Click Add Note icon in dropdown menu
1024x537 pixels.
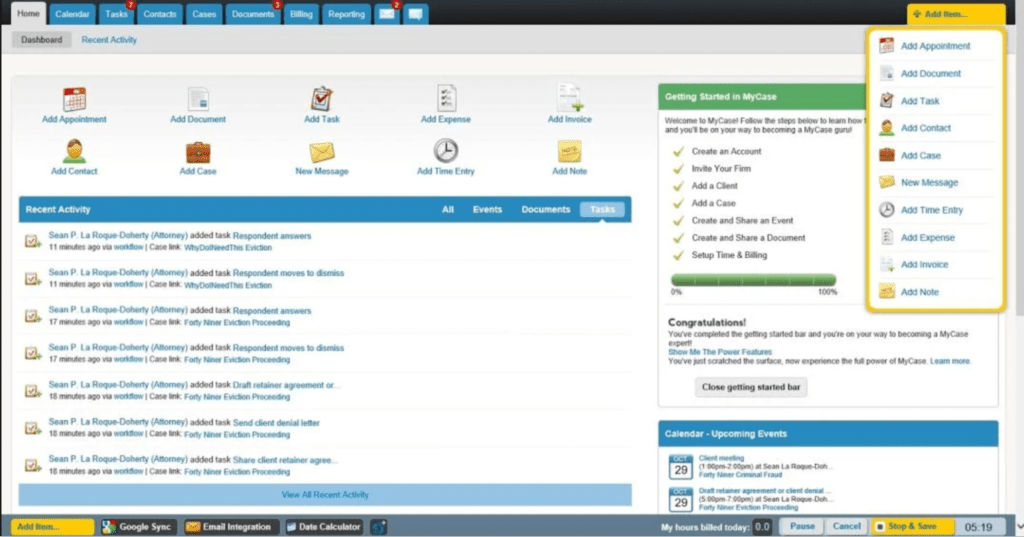click(886, 291)
